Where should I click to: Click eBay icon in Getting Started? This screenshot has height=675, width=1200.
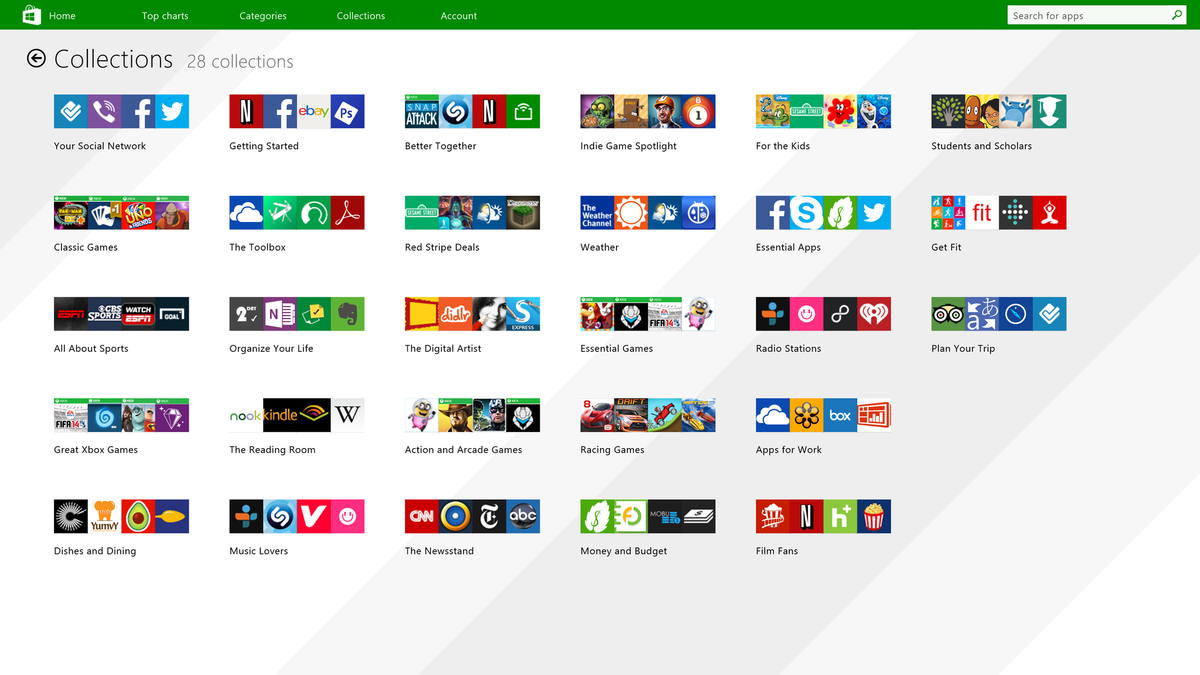pos(314,112)
